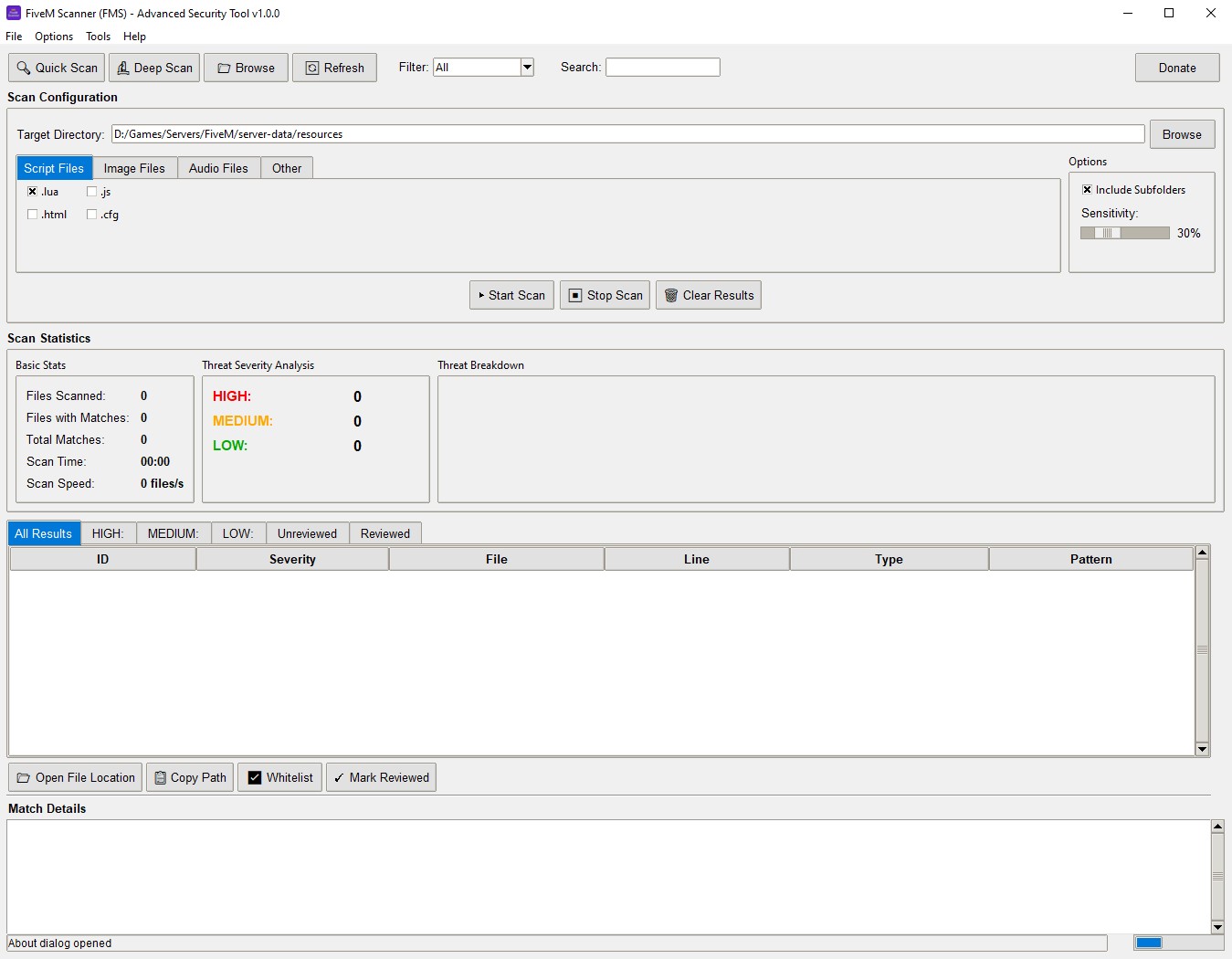Whitelist the selected match
The image size is (1232, 959).
coord(279,777)
